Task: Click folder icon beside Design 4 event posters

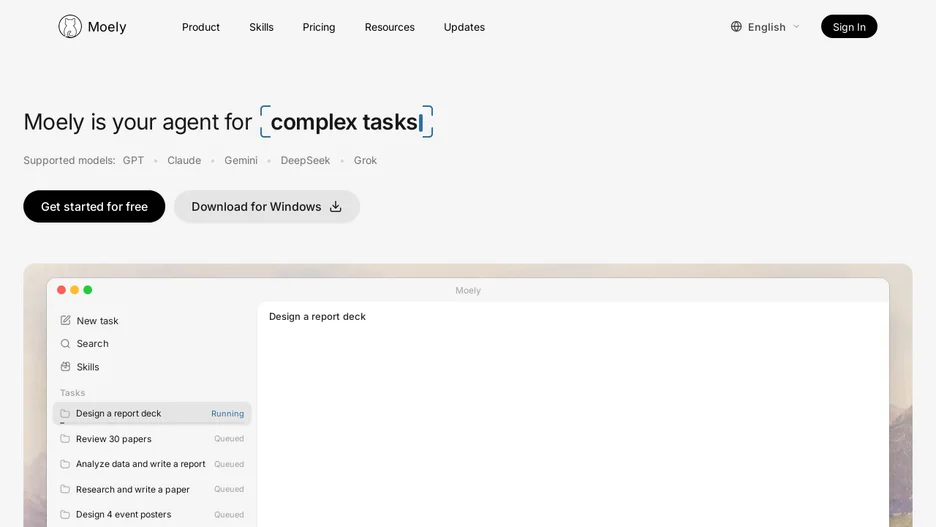Action: click(x=65, y=514)
